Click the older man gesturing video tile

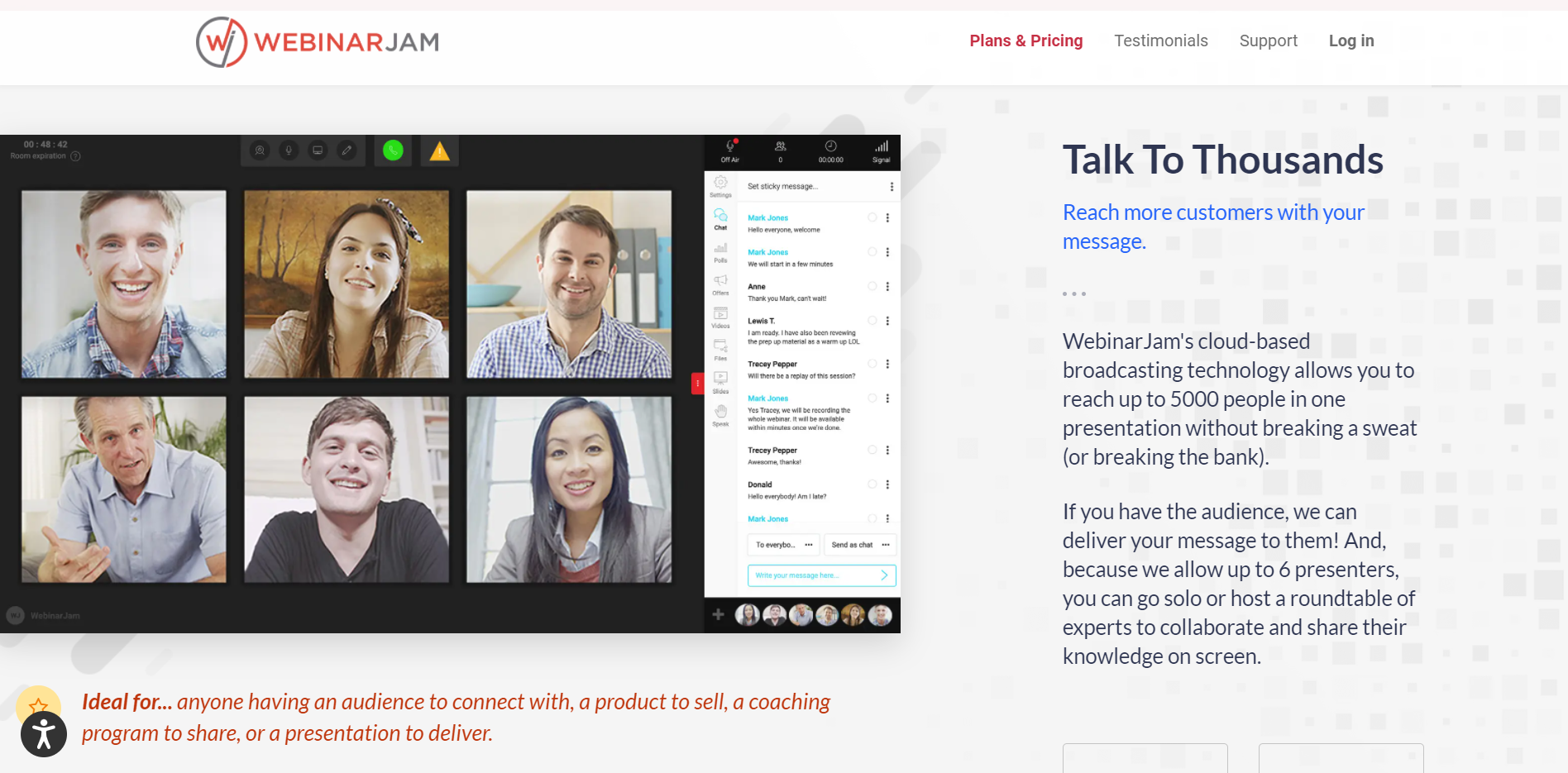(124, 489)
